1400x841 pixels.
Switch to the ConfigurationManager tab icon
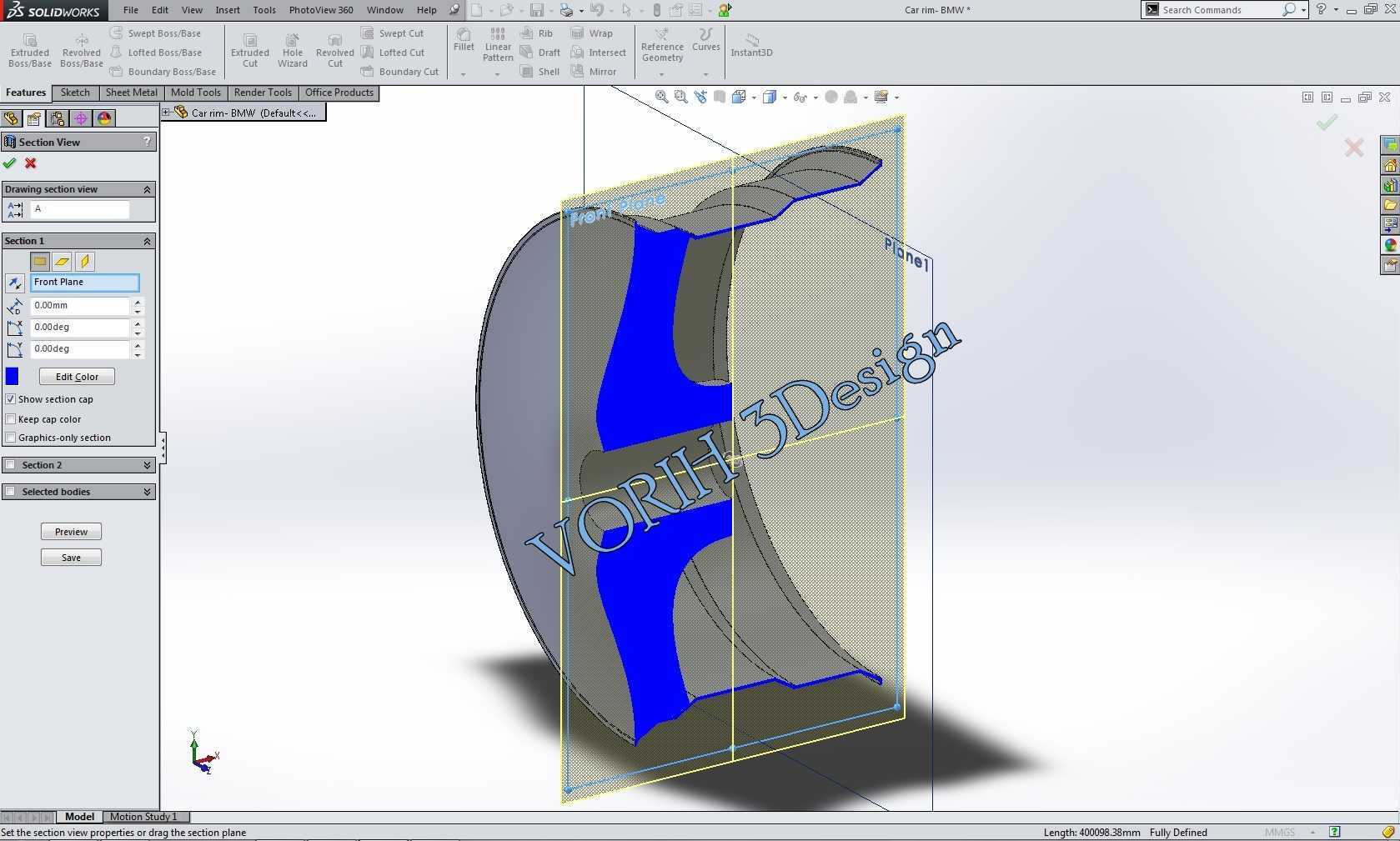coord(58,118)
